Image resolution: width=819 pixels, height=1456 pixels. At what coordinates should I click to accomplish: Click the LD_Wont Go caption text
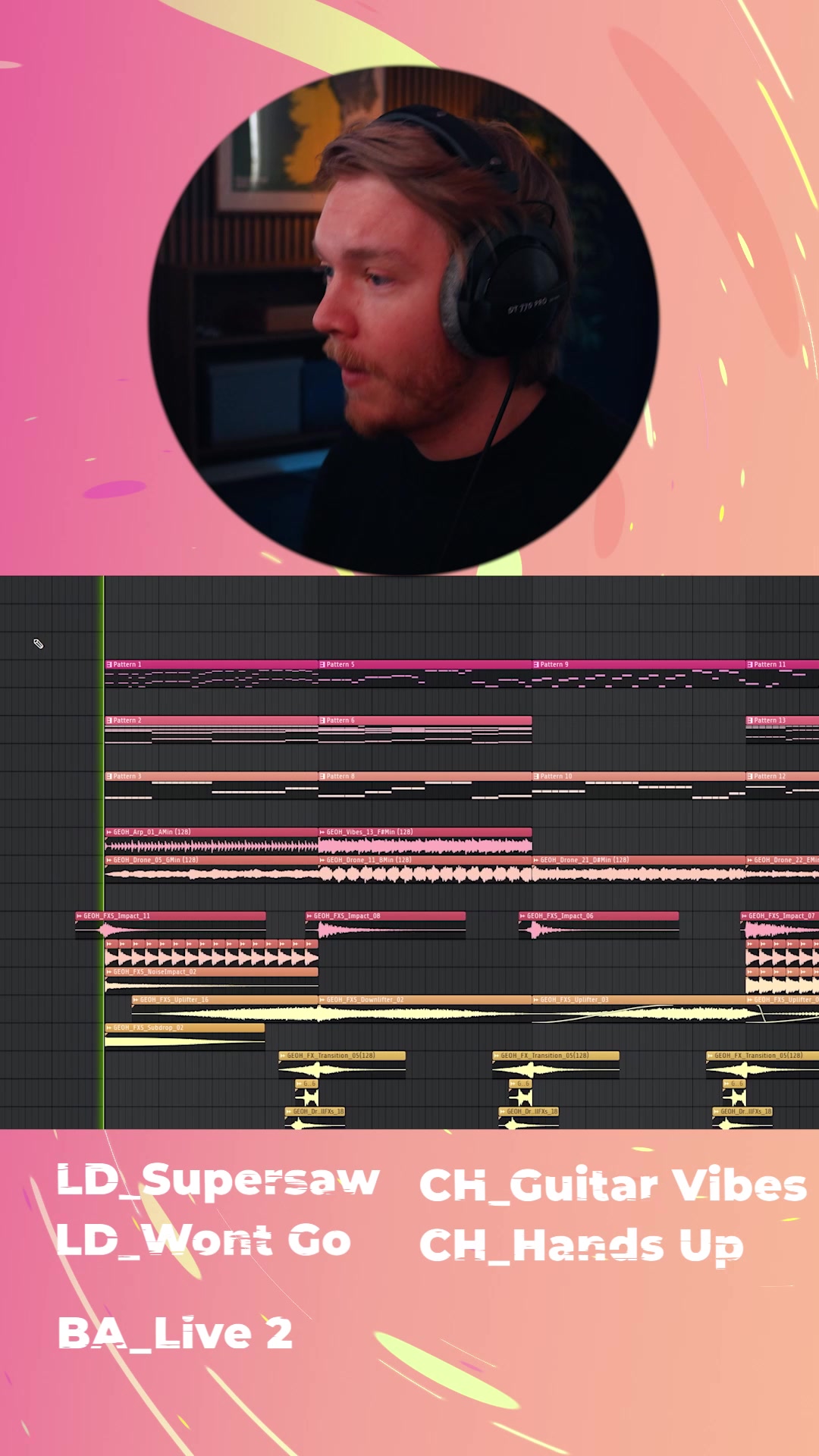[204, 1241]
